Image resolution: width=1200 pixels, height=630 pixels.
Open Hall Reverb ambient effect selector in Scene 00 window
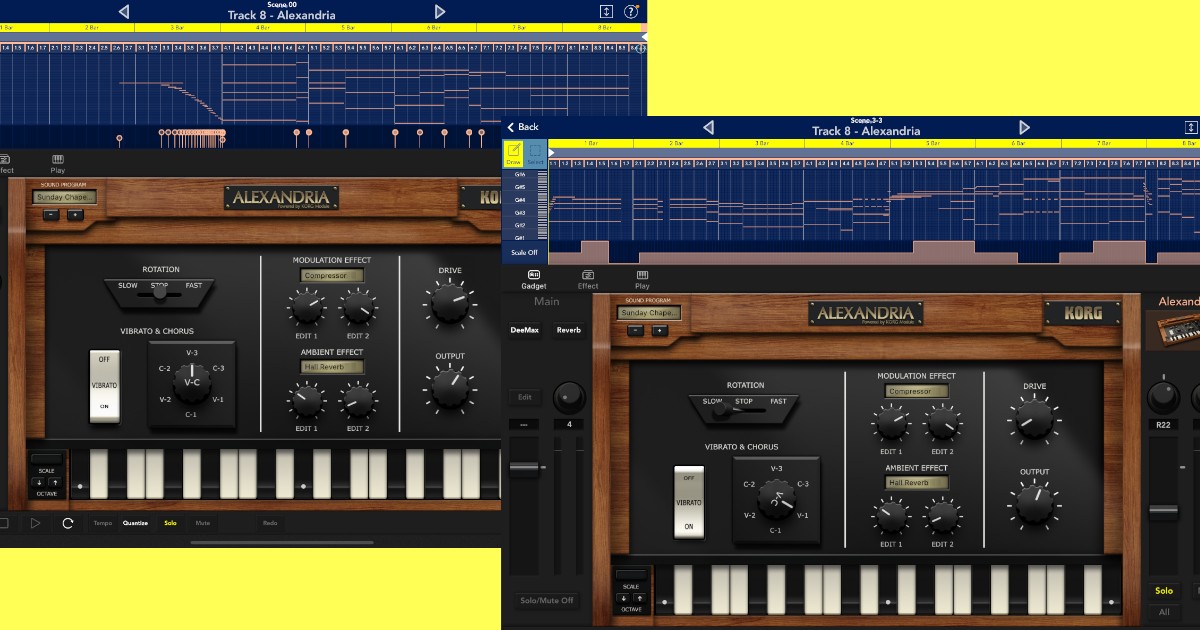tap(333, 367)
